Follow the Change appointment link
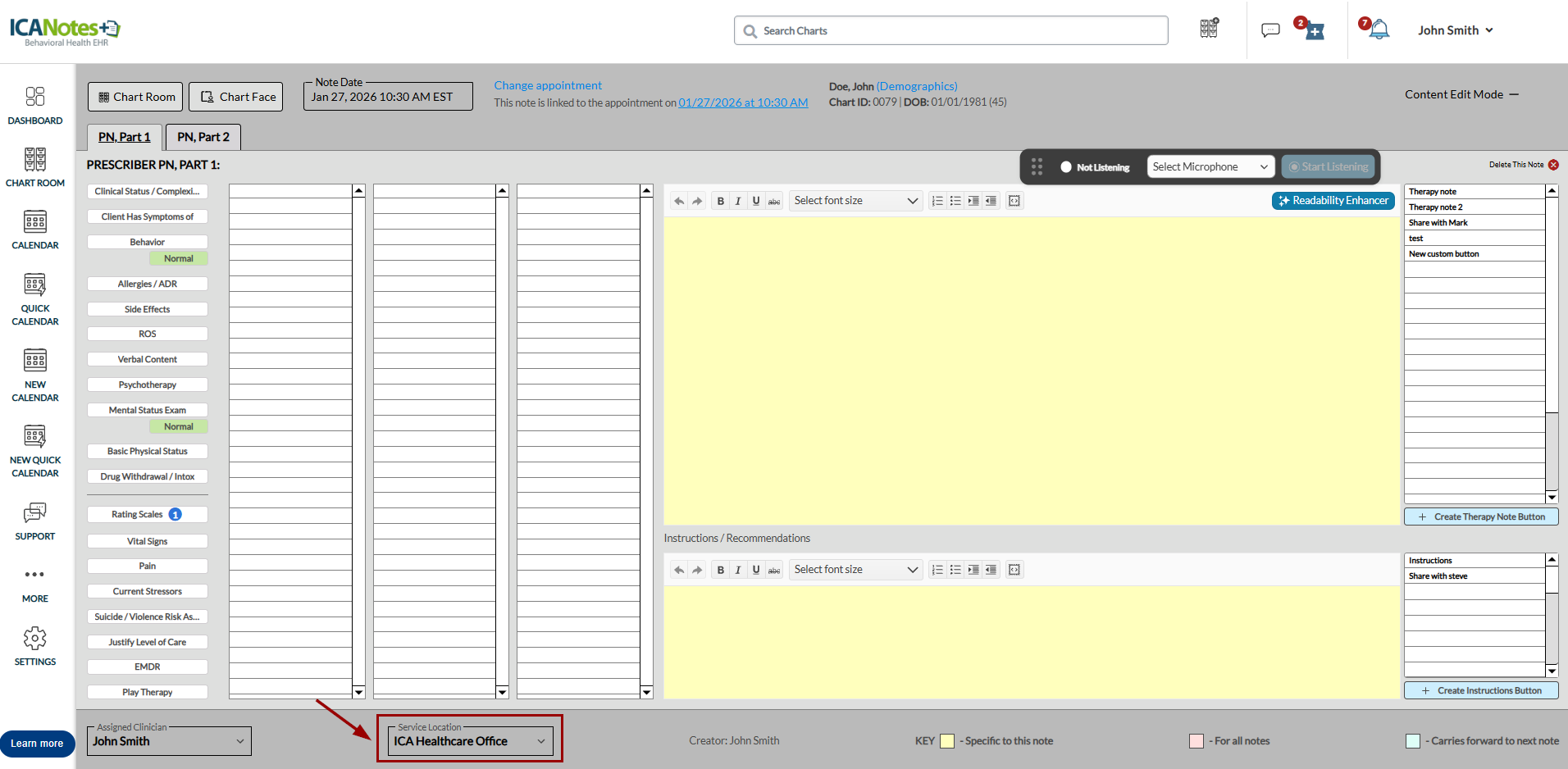 547,85
